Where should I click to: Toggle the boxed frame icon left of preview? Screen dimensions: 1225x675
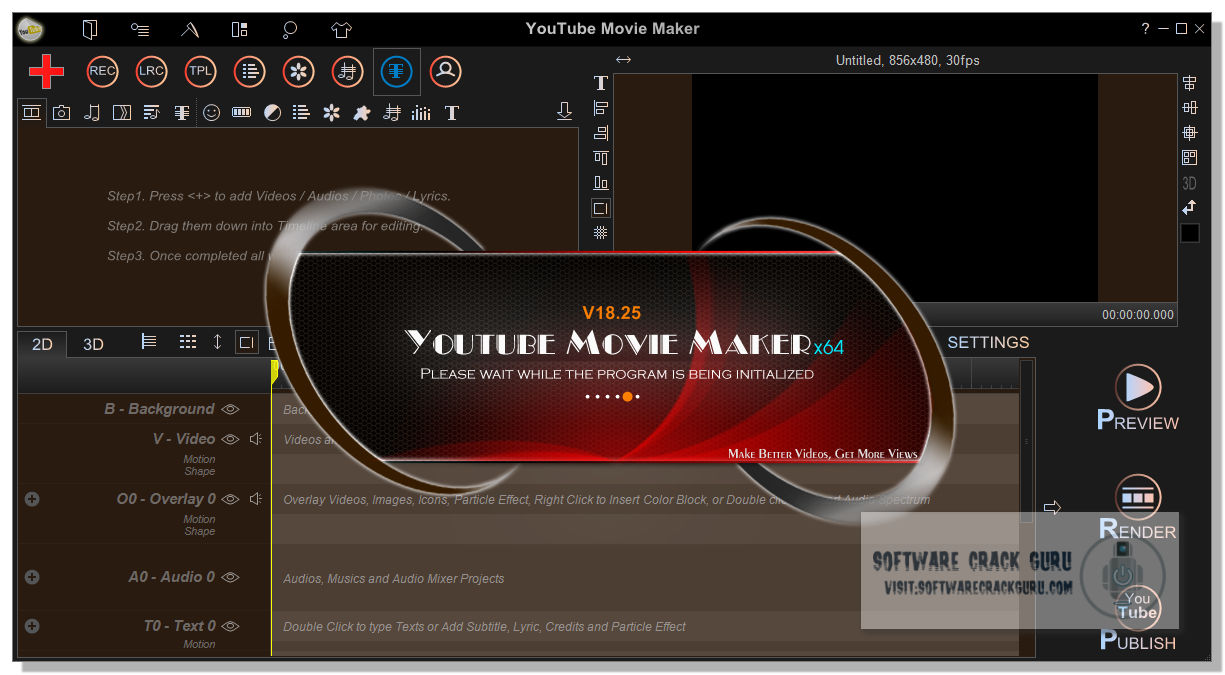pos(601,208)
